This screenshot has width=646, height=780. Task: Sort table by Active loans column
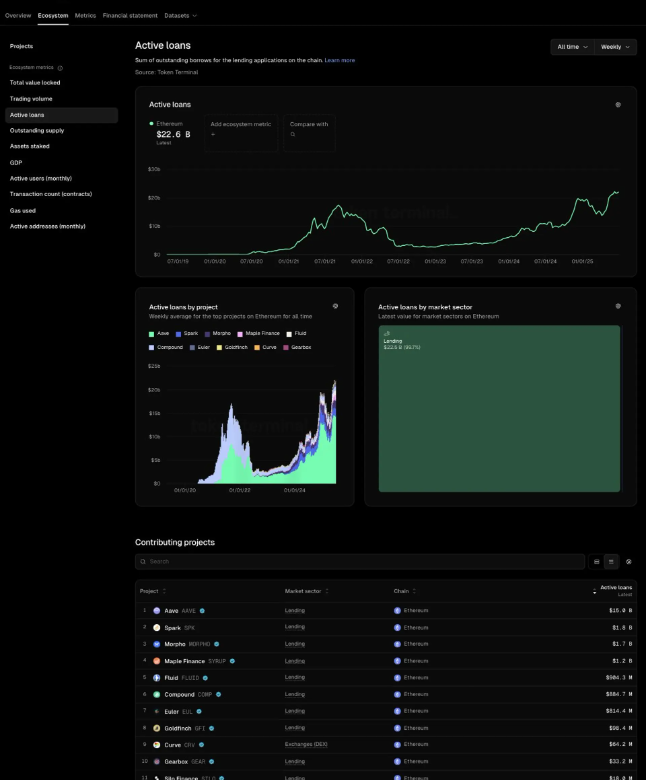[613, 590]
